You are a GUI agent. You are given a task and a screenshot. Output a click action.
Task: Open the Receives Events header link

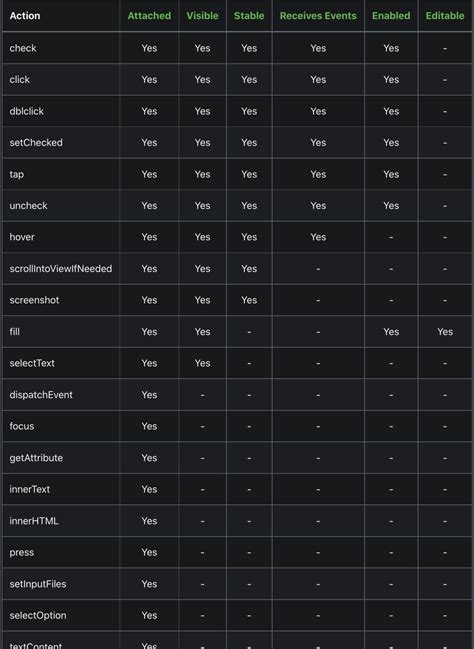coord(318,16)
